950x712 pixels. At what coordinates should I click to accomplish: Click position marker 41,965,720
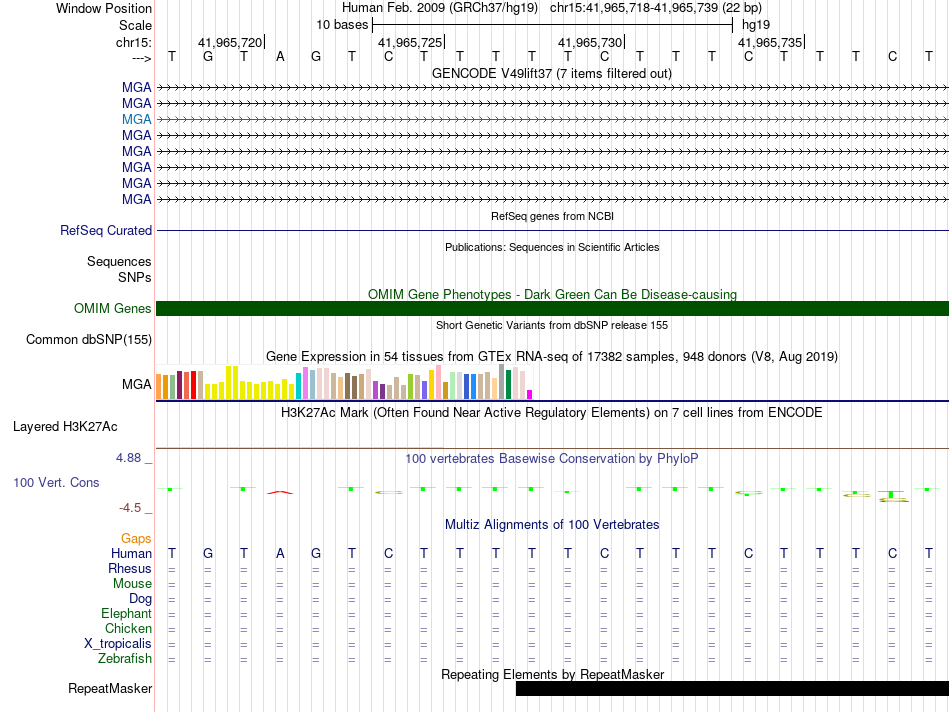[230, 42]
